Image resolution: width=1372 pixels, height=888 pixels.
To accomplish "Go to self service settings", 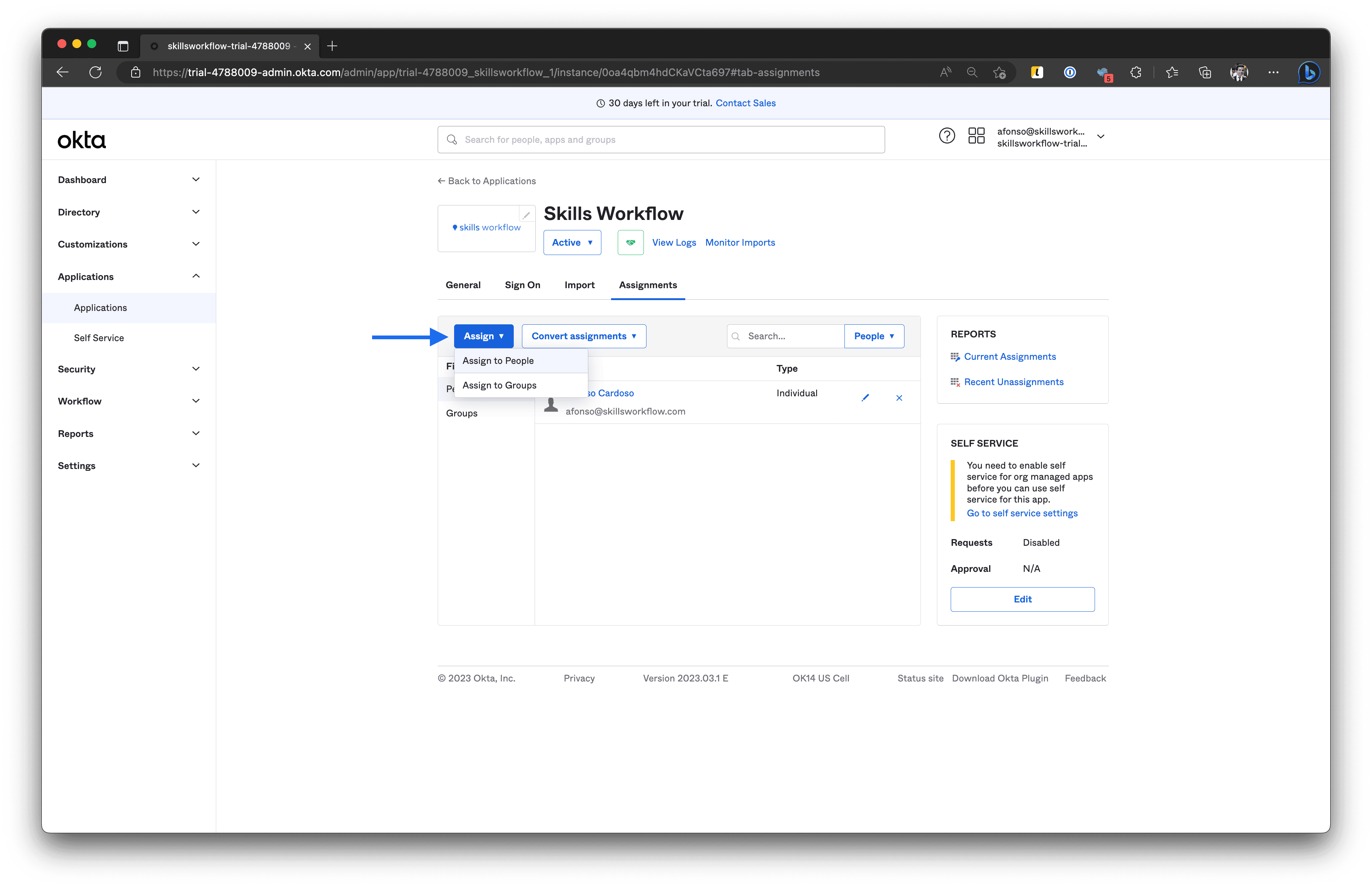I will (x=1022, y=513).
